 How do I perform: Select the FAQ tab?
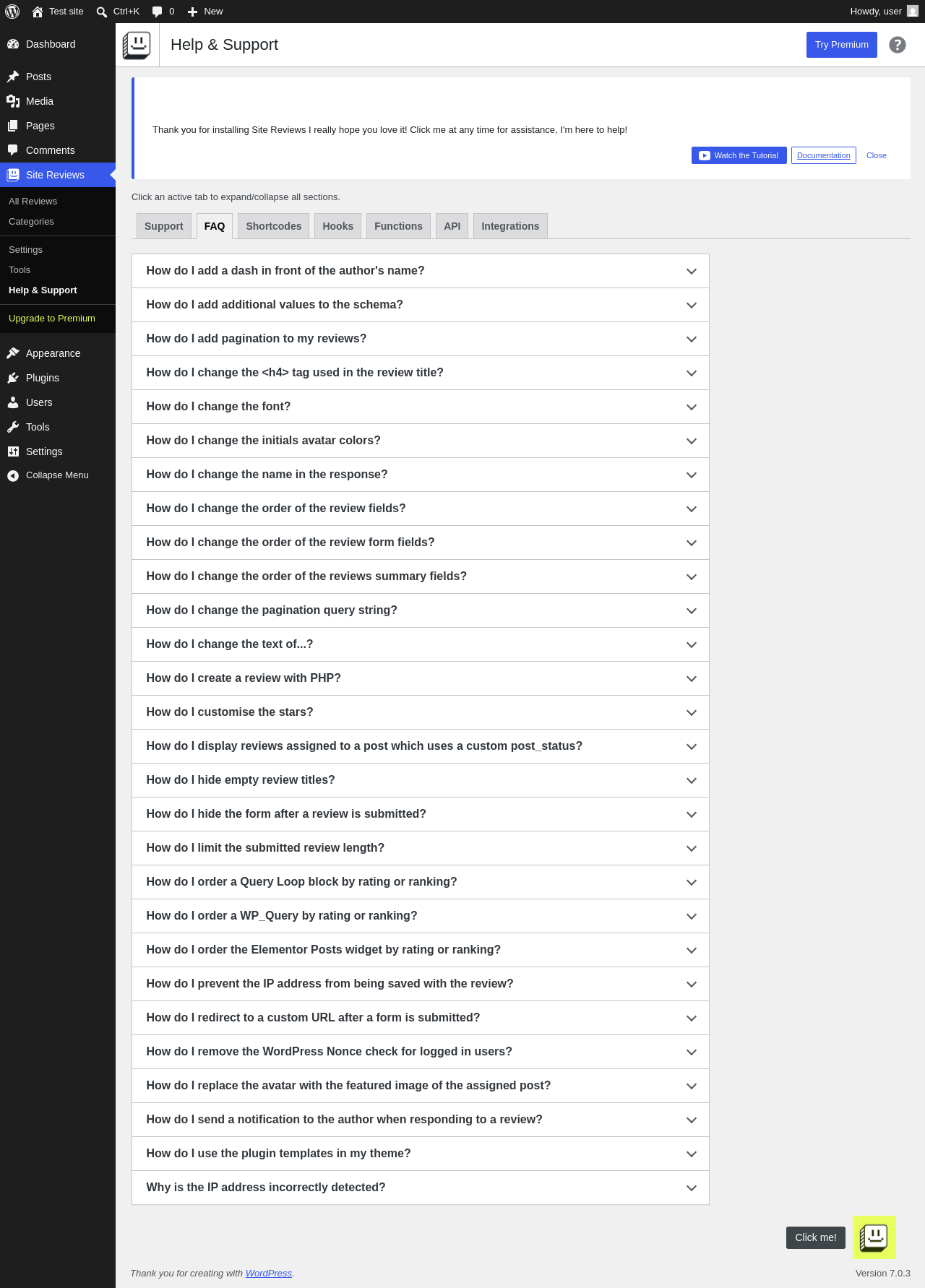(x=215, y=226)
